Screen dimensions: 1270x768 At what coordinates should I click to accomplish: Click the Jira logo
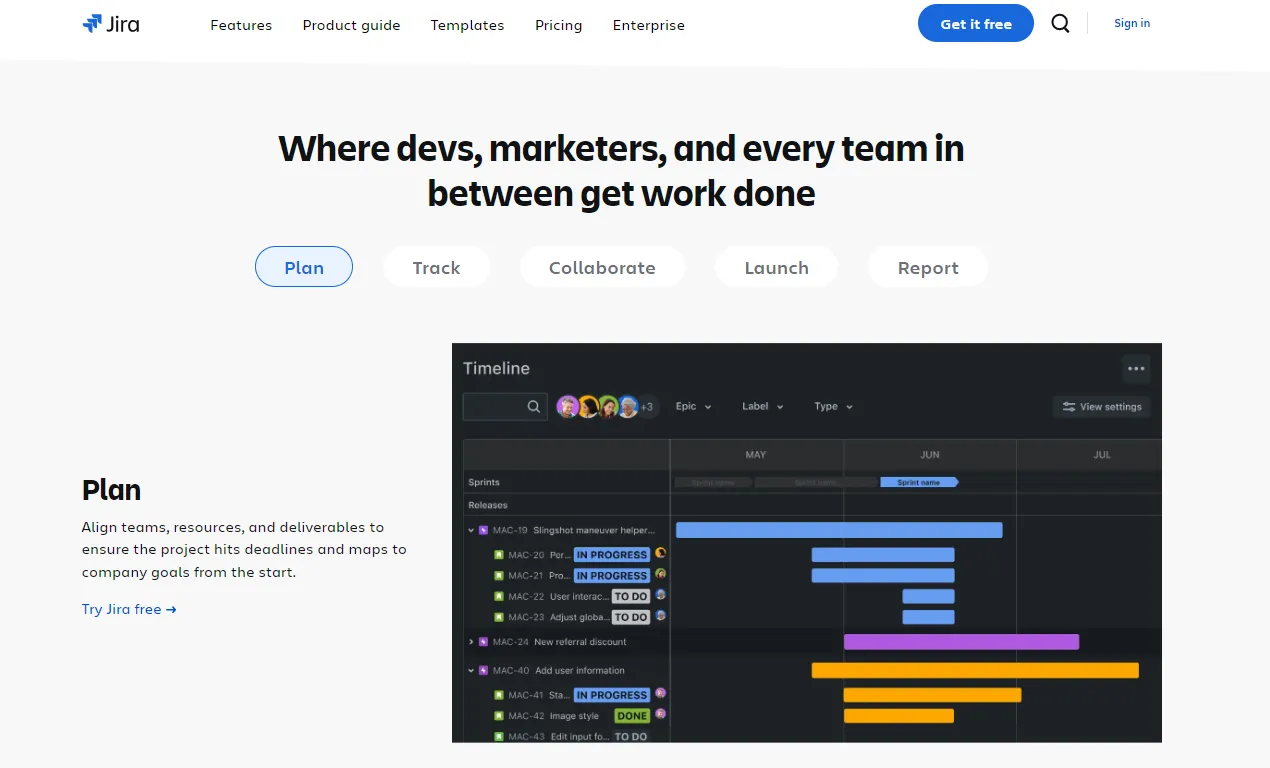coord(111,24)
